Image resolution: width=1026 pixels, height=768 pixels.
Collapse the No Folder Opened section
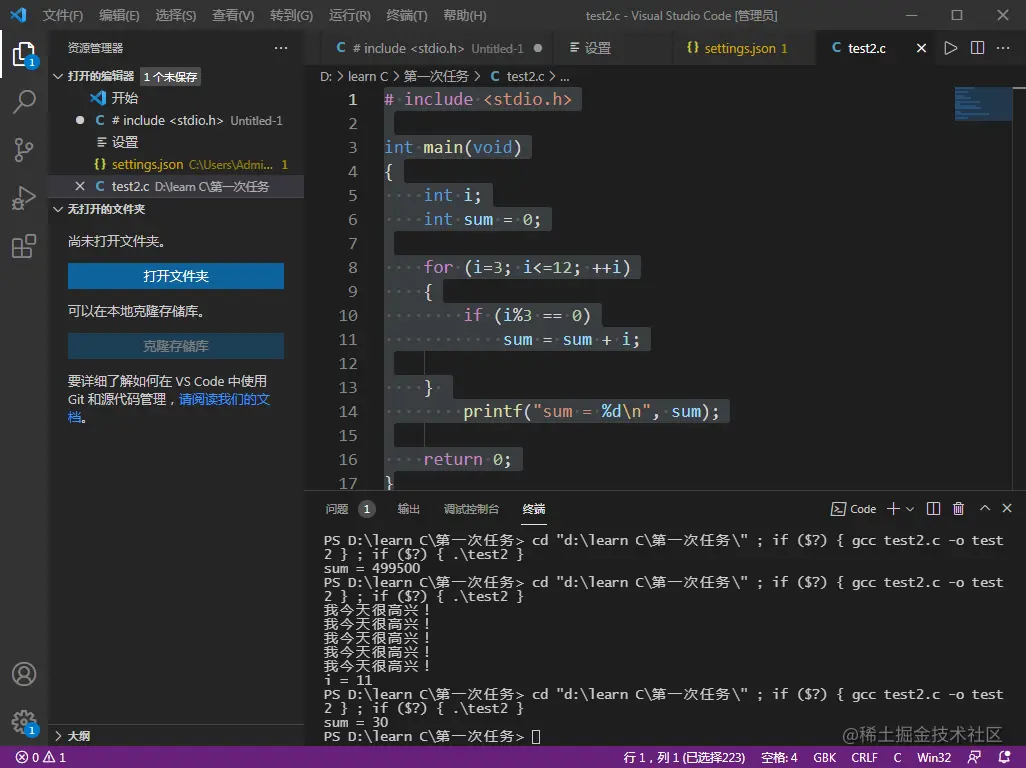coord(58,209)
